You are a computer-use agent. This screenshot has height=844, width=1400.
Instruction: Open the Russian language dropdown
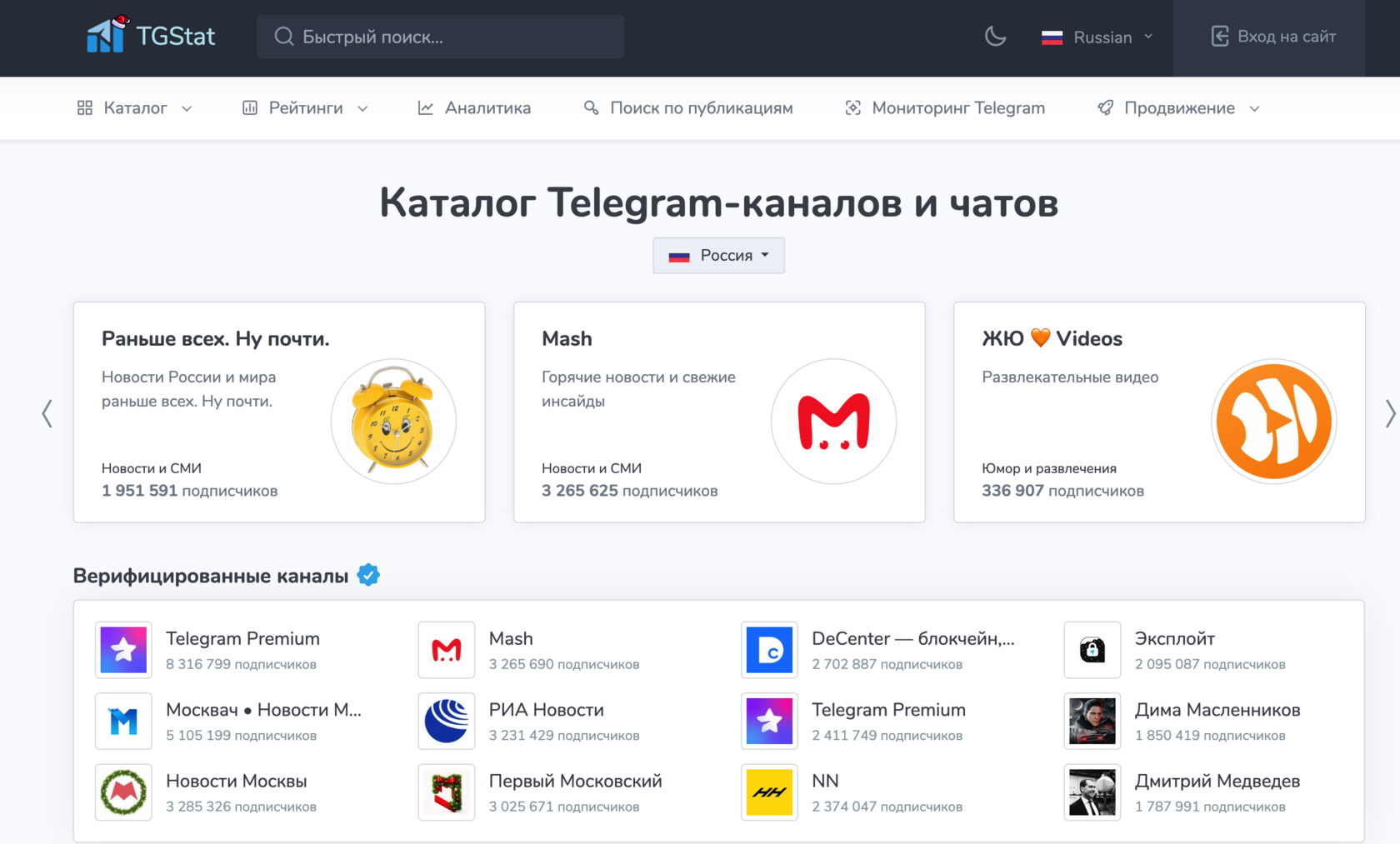pyautogui.click(x=1097, y=37)
